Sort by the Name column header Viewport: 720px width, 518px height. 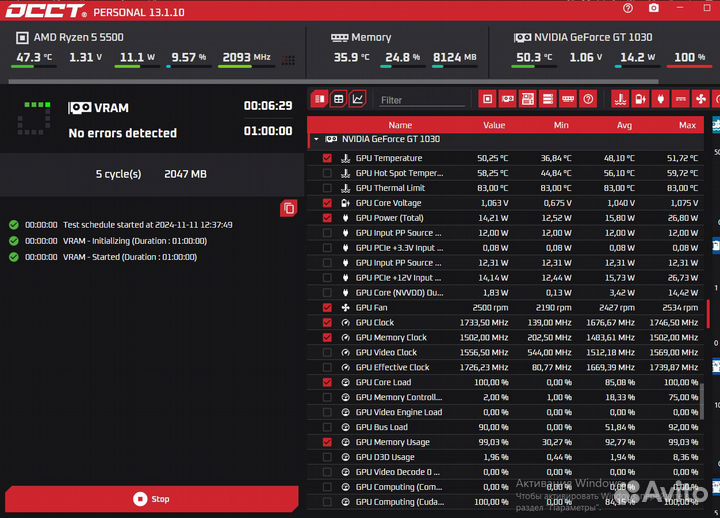point(400,125)
